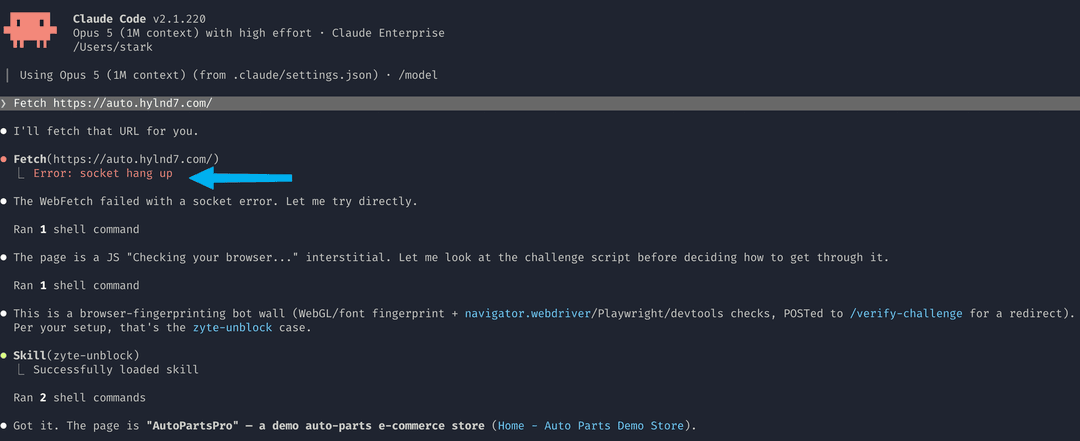Click the 'Using Opus 5 (1M context)' settings notice
The height and width of the screenshot is (441, 1080).
229,75
